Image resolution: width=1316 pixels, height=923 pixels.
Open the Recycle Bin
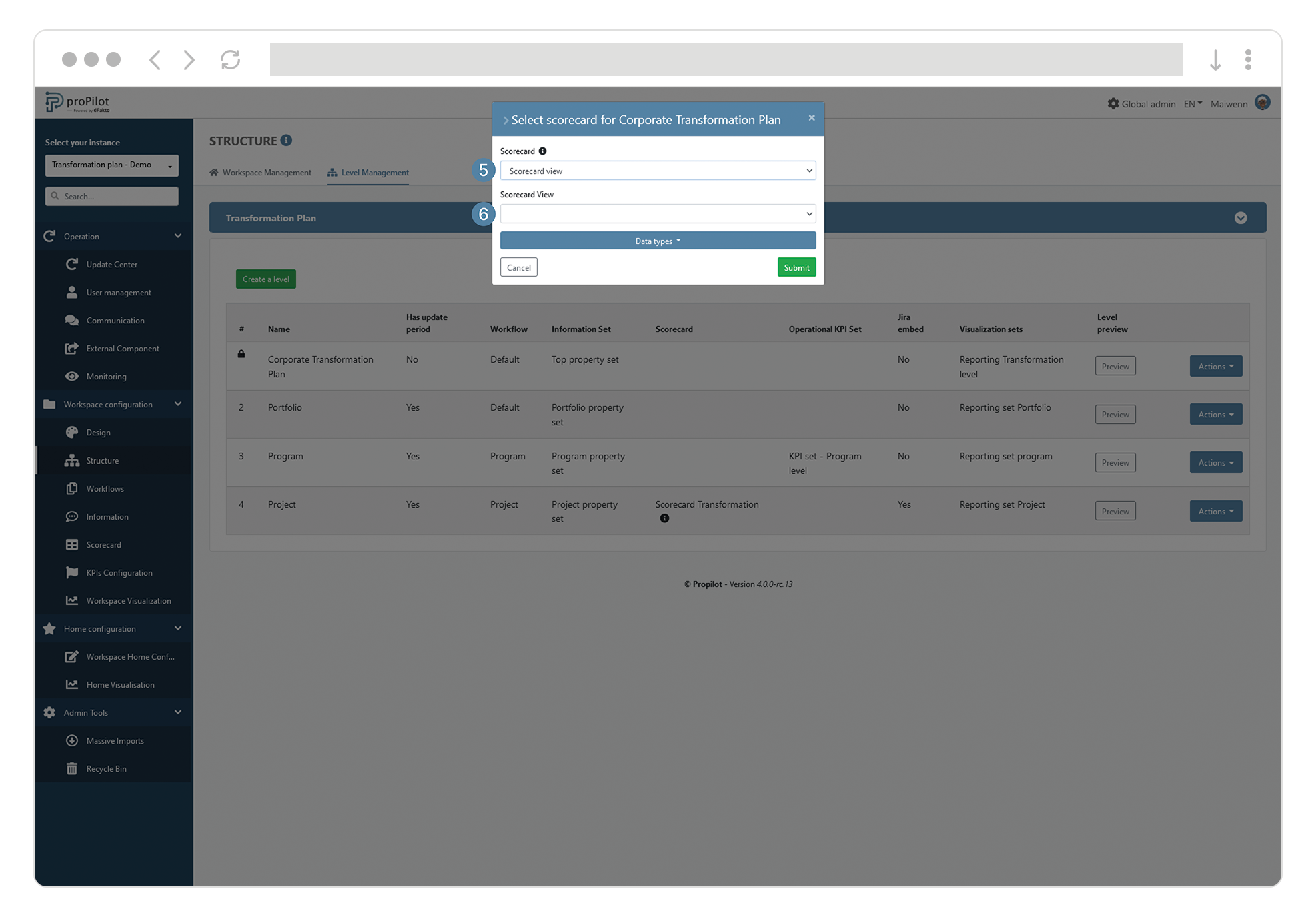106,768
